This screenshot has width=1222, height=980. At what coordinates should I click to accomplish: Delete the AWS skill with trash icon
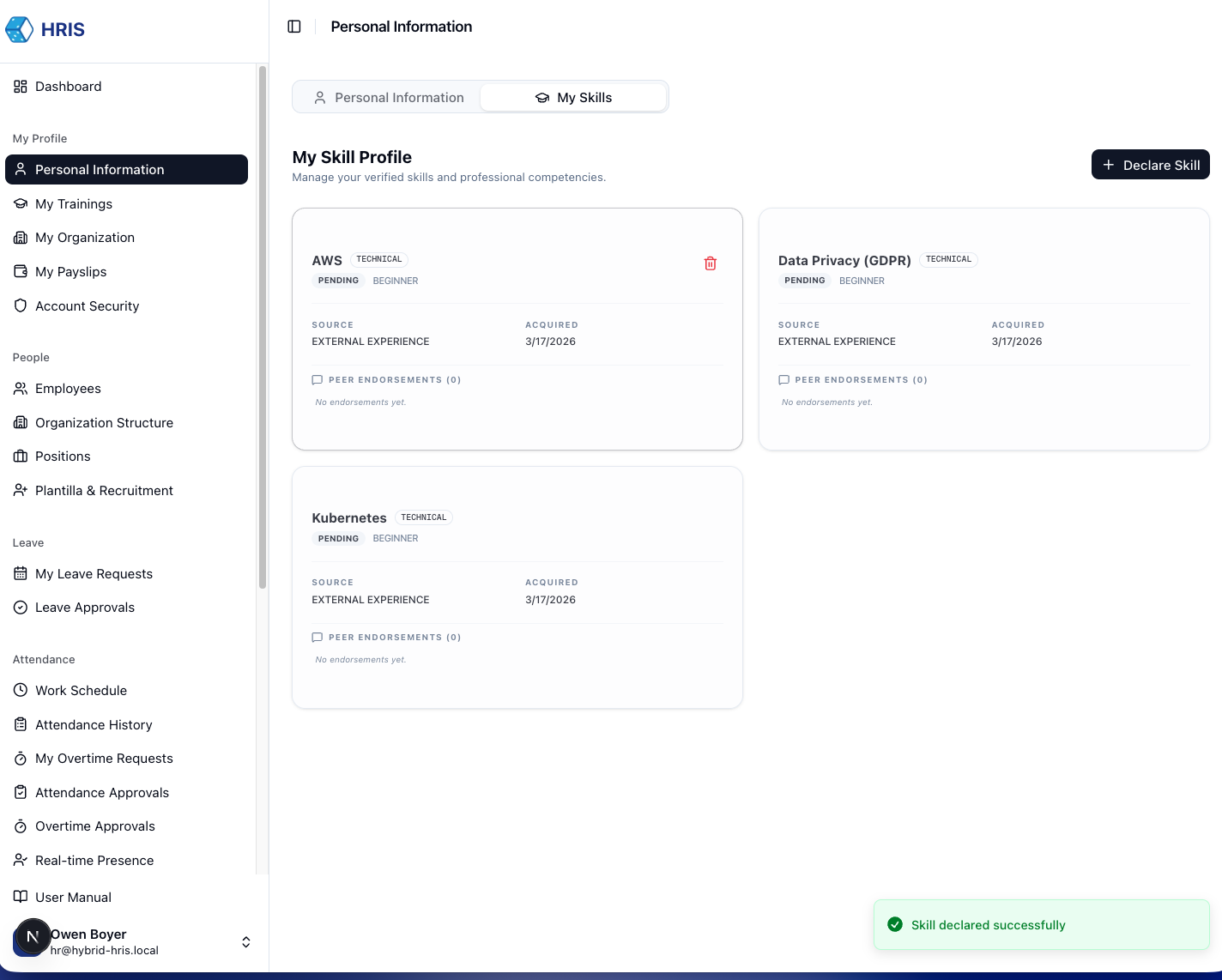point(710,263)
